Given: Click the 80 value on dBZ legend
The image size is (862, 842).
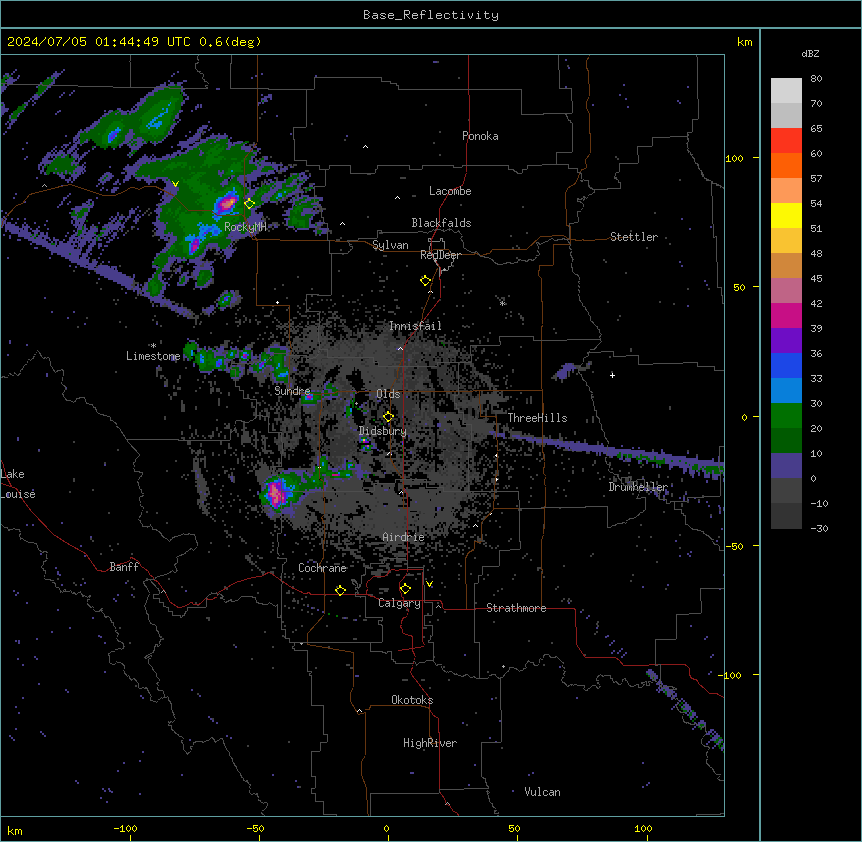Looking at the screenshot, I should [816, 79].
